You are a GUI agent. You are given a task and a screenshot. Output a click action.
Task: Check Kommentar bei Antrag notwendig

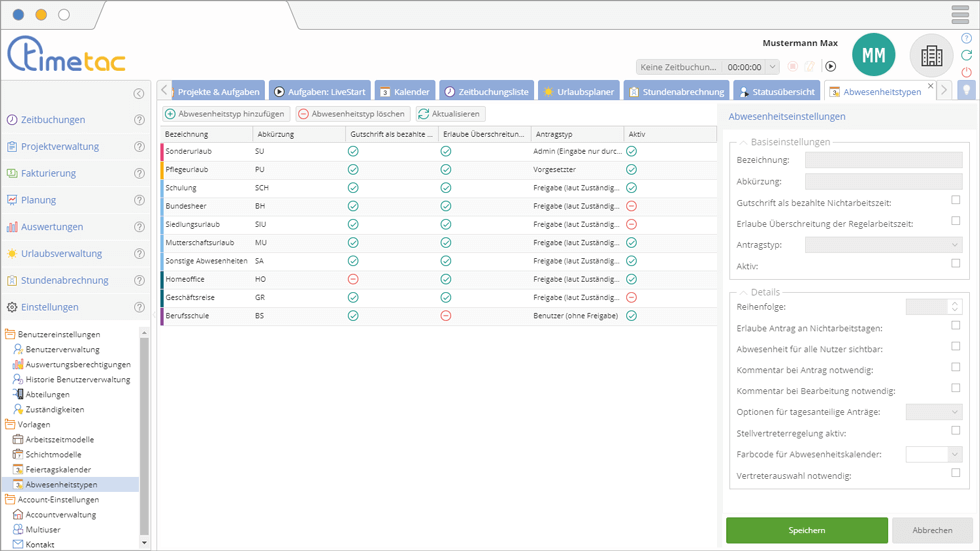pos(956,368)
